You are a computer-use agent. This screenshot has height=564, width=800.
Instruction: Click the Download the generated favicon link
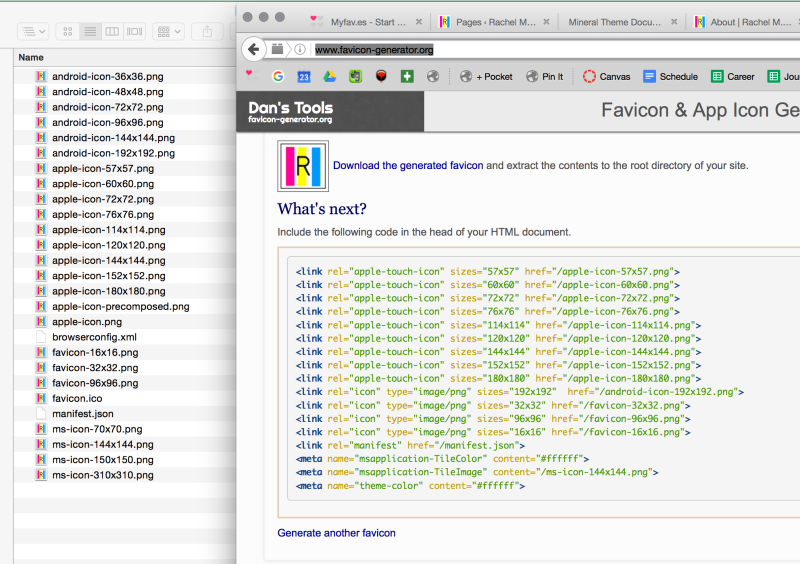pyautogui.click(x=407, y=165)
